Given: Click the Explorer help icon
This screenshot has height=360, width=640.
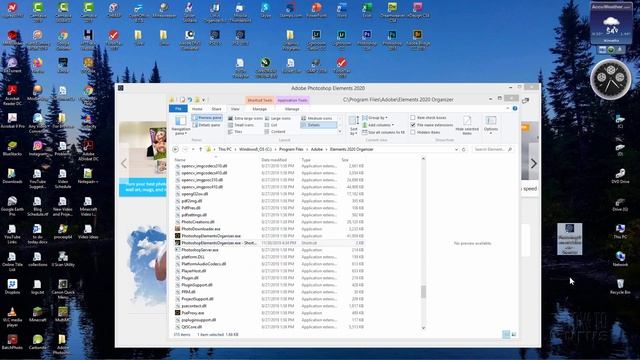Looking at the screenshot, I should (x=515, y=109).
